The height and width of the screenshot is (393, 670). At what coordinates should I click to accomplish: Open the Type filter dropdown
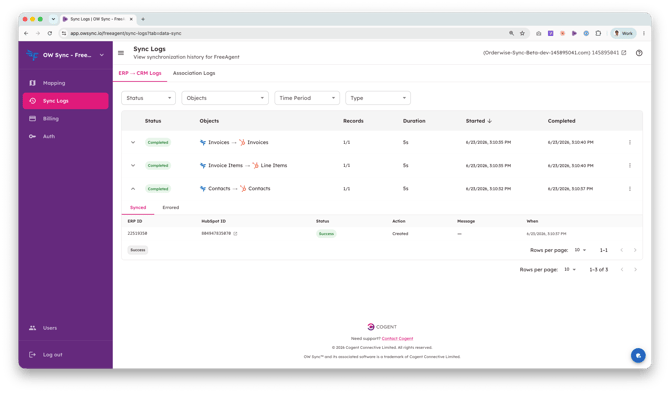point(378,98)
